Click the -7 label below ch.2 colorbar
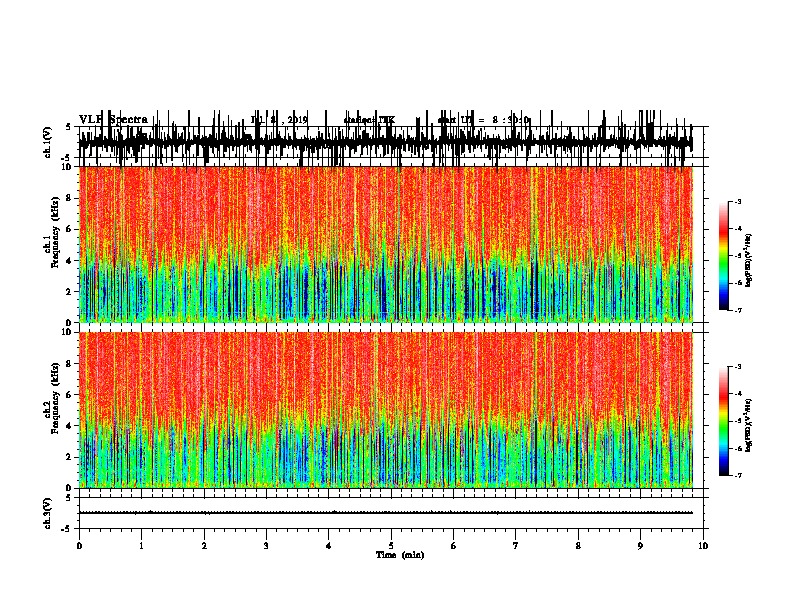Viewport: 792px width, 612px height. tap(737, 475)
